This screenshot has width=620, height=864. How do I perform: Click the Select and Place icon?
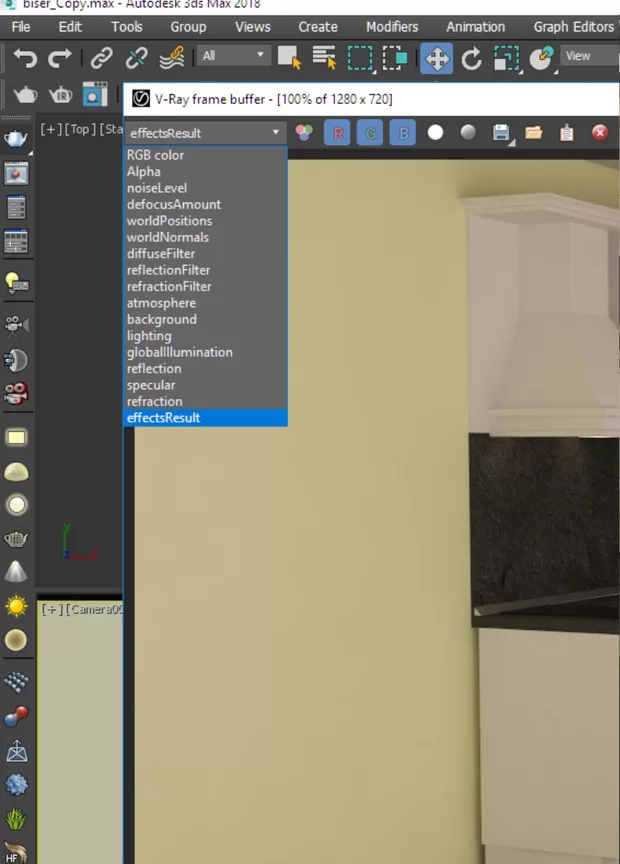tap(541, 58)
